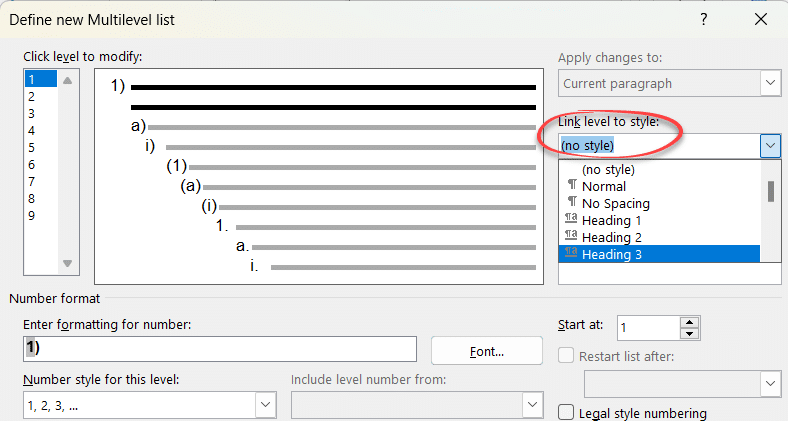Open the Font... button

coord(486,351)
